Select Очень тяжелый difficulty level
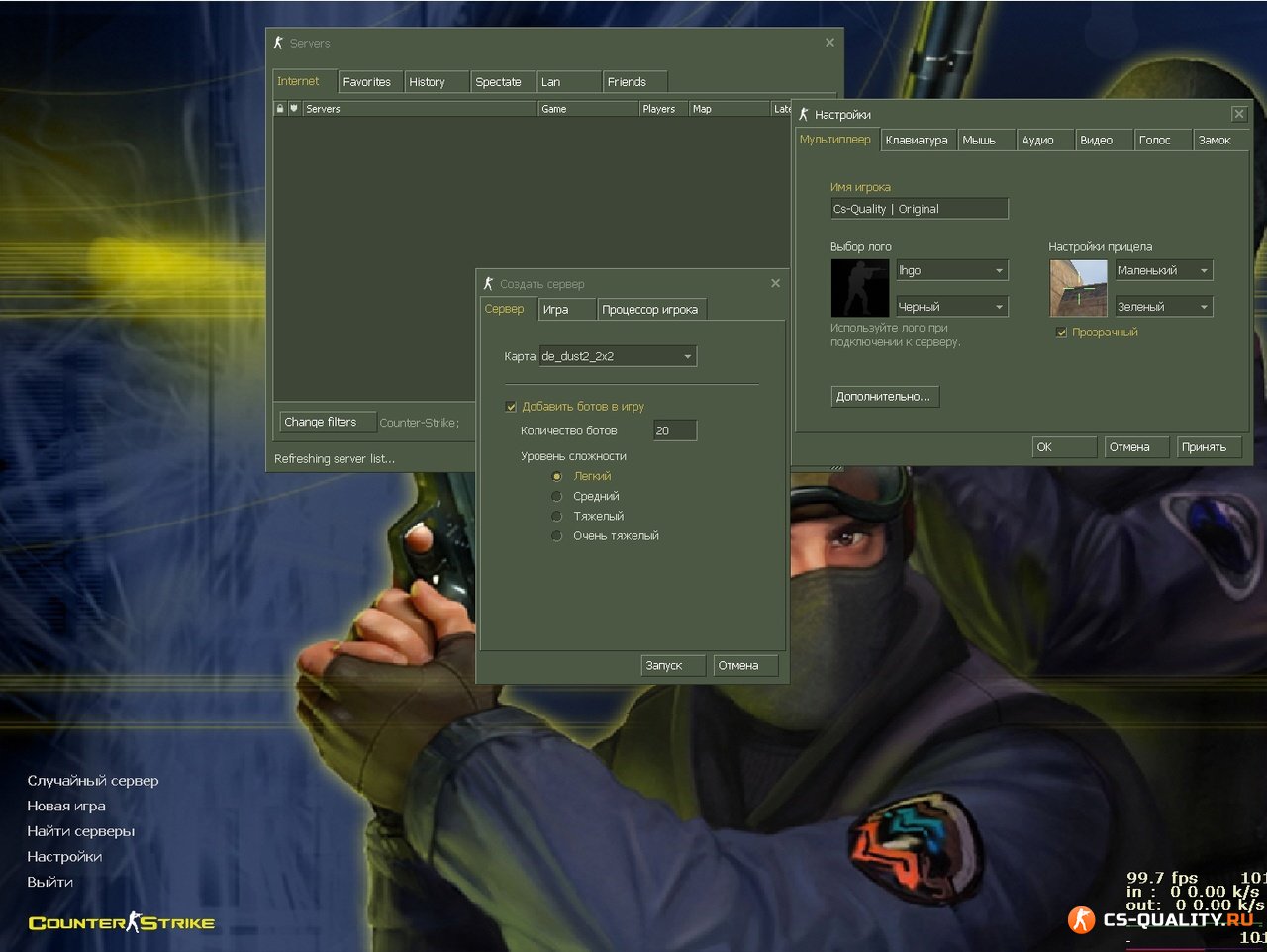The height and width of the screenshot is (952, 1267). [557, 535]
